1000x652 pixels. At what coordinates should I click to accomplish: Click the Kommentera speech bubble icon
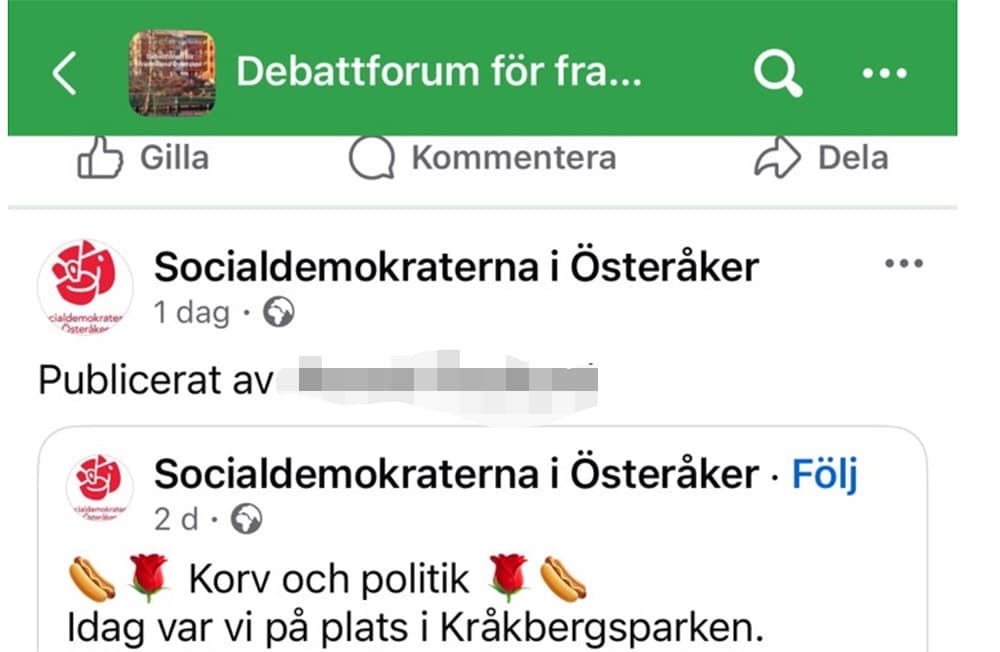(371, 158)
